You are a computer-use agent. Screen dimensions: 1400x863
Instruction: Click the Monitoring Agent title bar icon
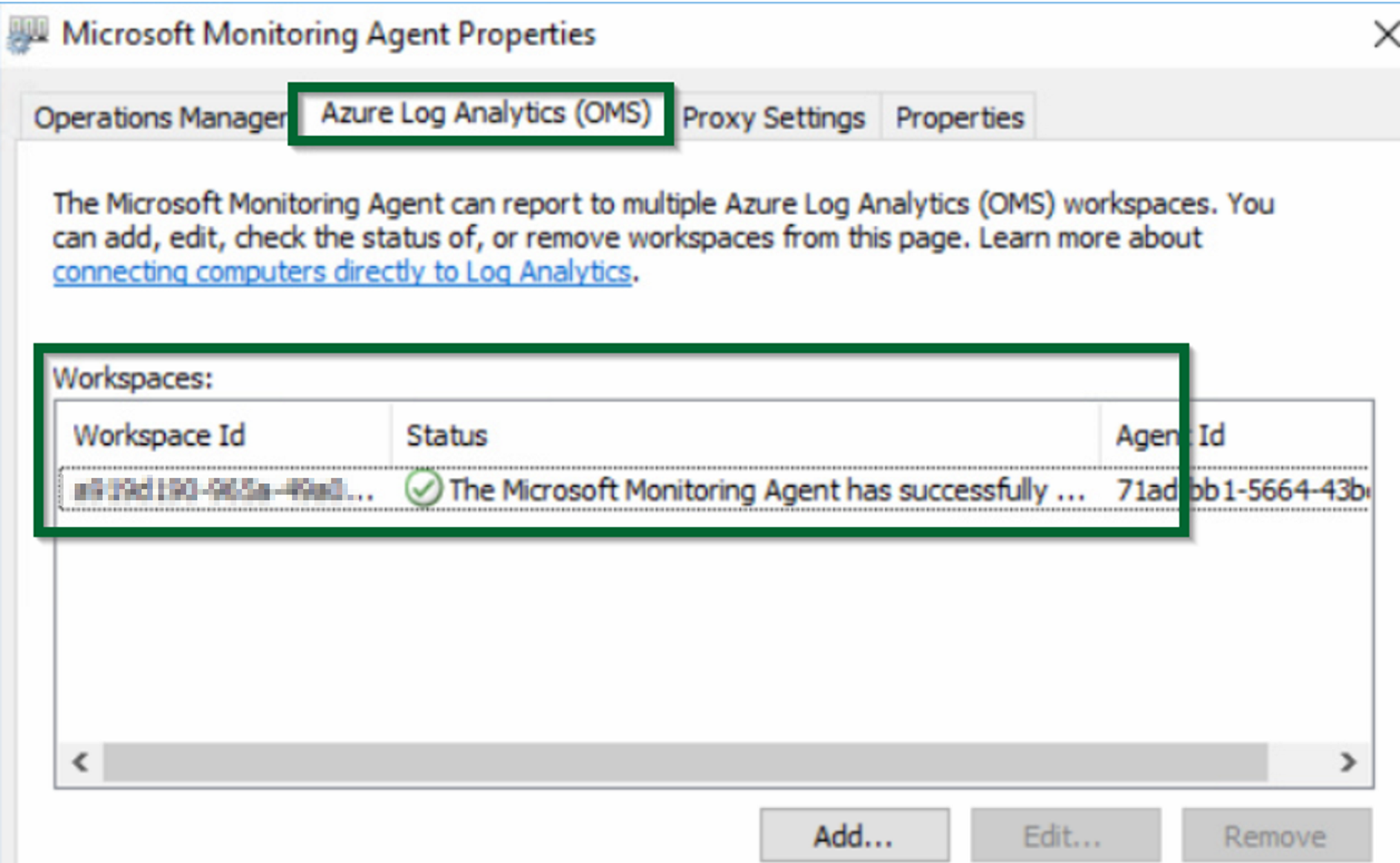pyautogui.click(x=27, y=35)
